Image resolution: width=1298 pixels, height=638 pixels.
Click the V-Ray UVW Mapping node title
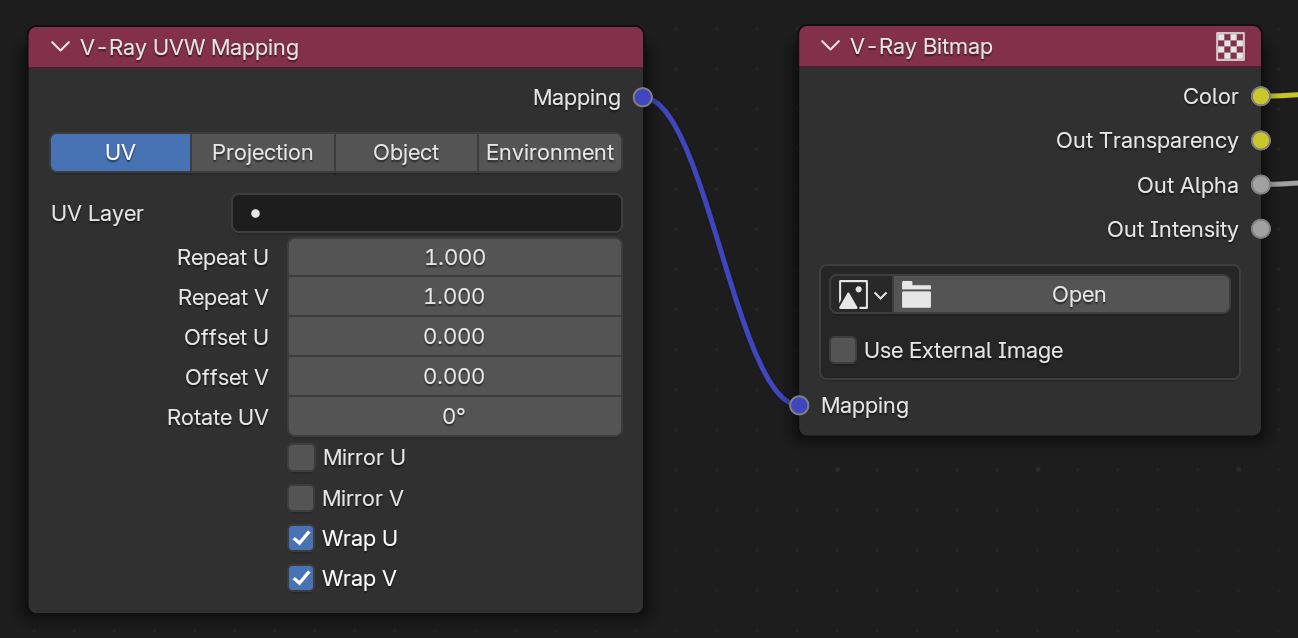(189, 47)
